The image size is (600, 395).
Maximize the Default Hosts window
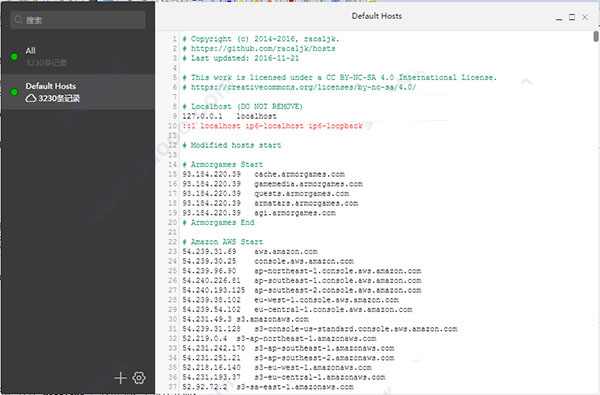coord(572,17)
